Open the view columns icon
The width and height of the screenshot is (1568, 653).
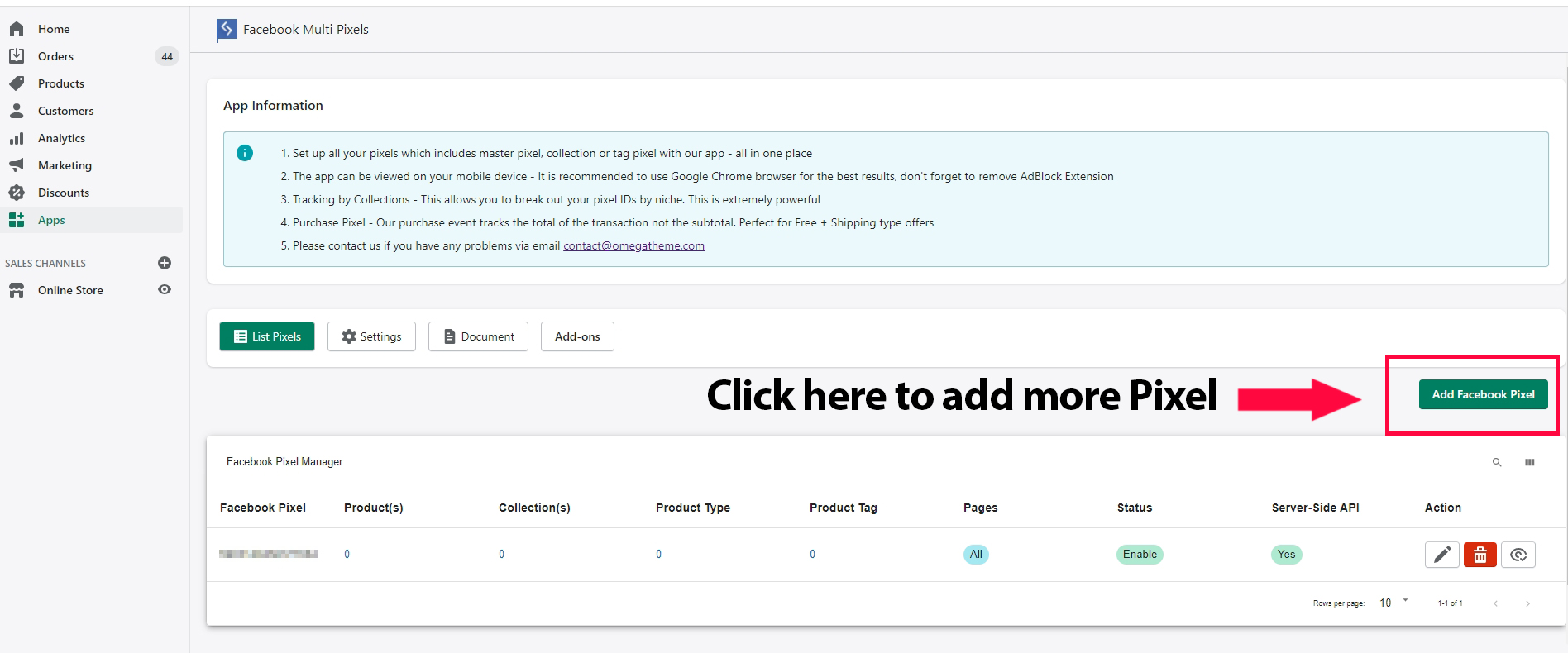(x=1530, y=462)
